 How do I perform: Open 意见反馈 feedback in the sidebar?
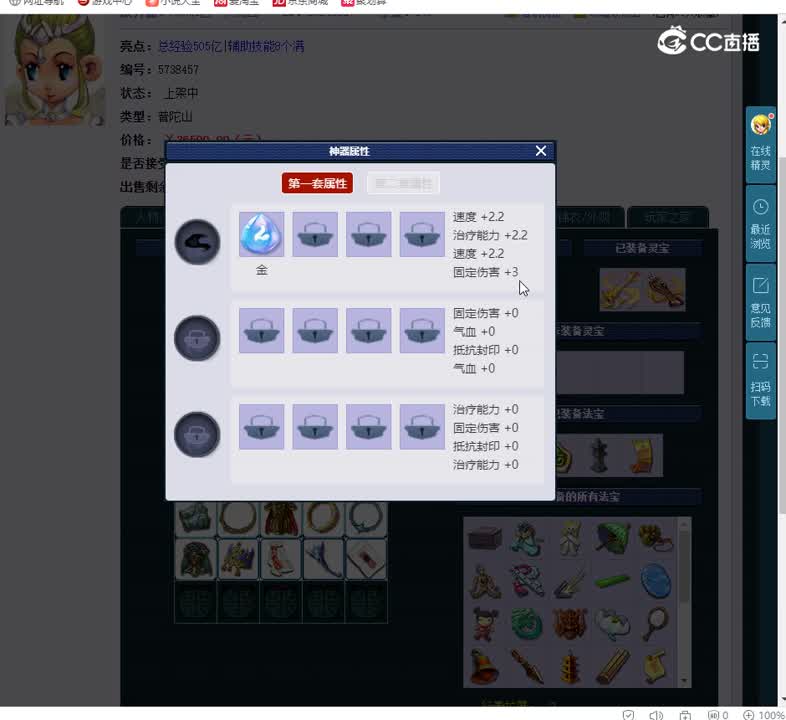coord(760,302)
